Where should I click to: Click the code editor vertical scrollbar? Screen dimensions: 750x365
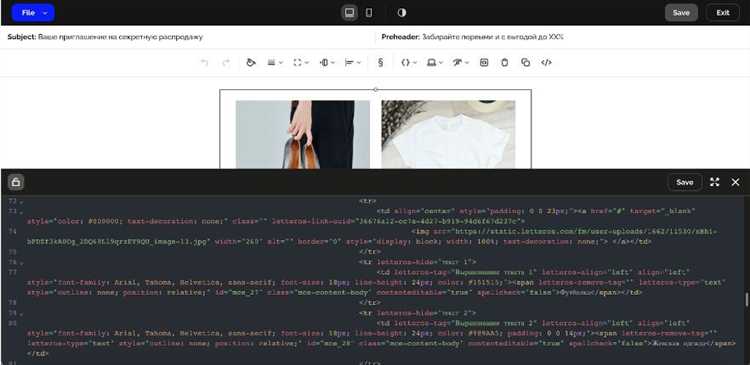pyautogui.click(x=747, y=299)
